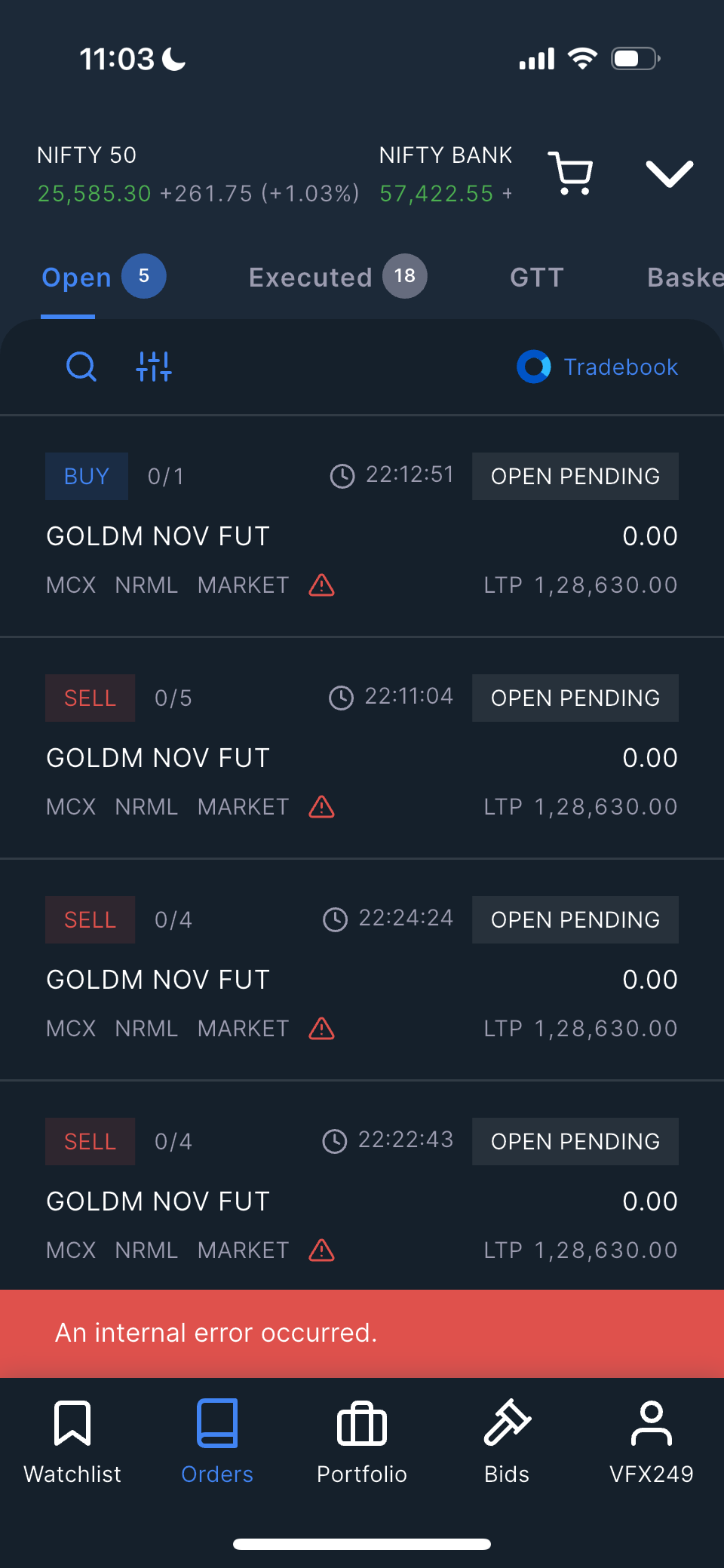Tap the Tradebook circular logo icon
The width and height of the screenshot is (724, 1568).
coord(534,367)
